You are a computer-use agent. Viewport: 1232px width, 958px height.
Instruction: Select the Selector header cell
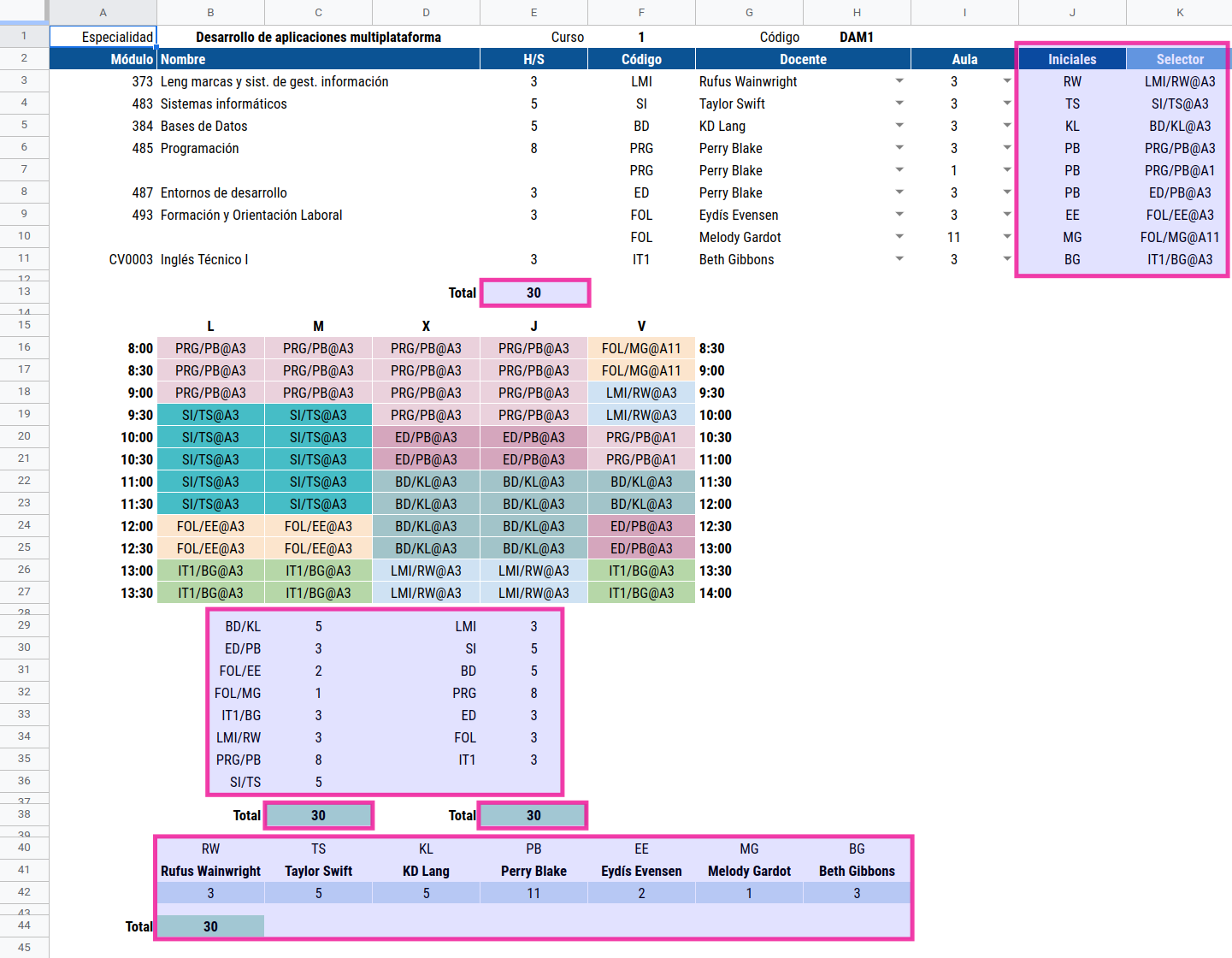click(1180, 59)
